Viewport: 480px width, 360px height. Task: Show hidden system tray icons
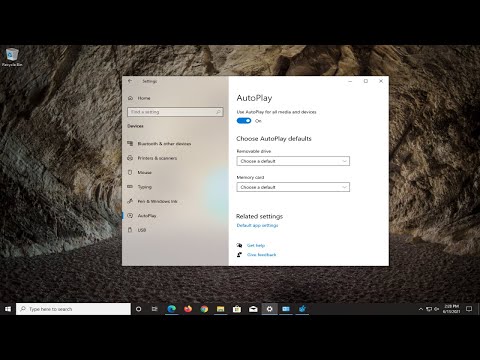(x=421, y=309)
